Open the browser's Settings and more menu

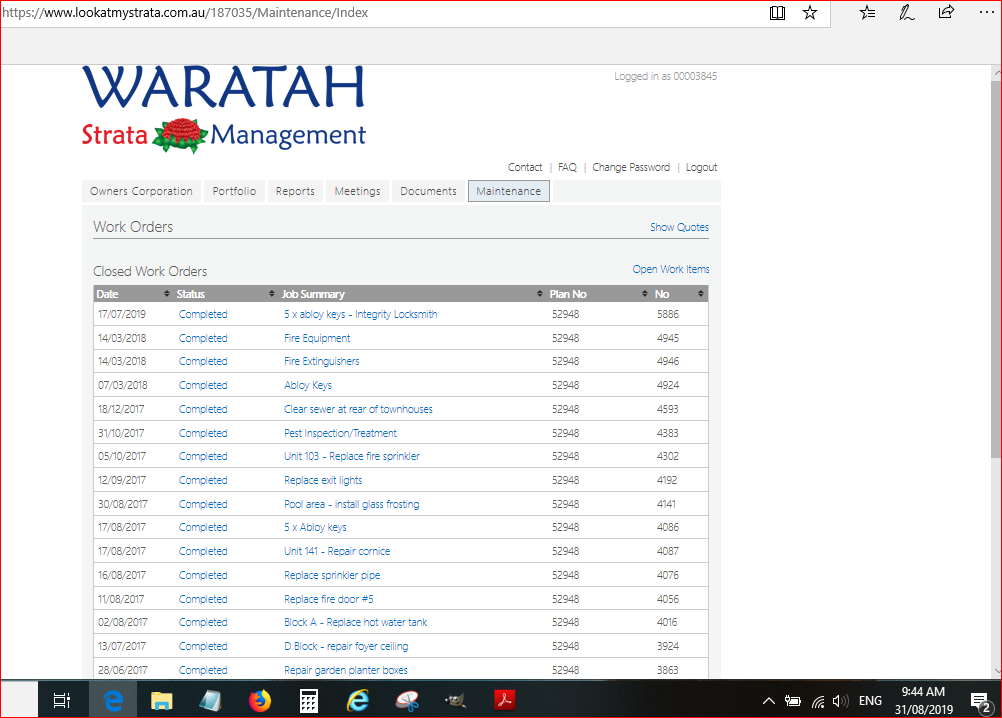point(987,12)
